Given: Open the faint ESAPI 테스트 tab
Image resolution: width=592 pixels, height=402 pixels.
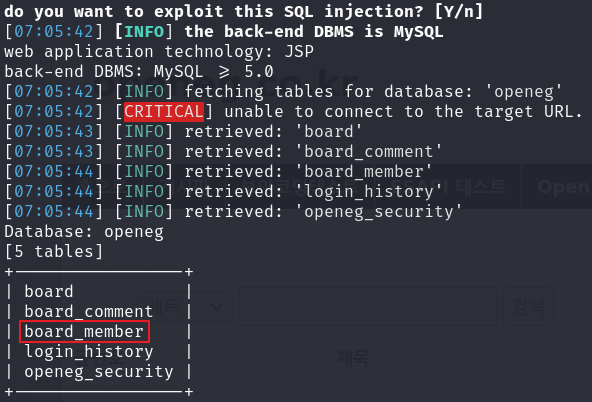Looking at the screenshot, I should [448, 186].
